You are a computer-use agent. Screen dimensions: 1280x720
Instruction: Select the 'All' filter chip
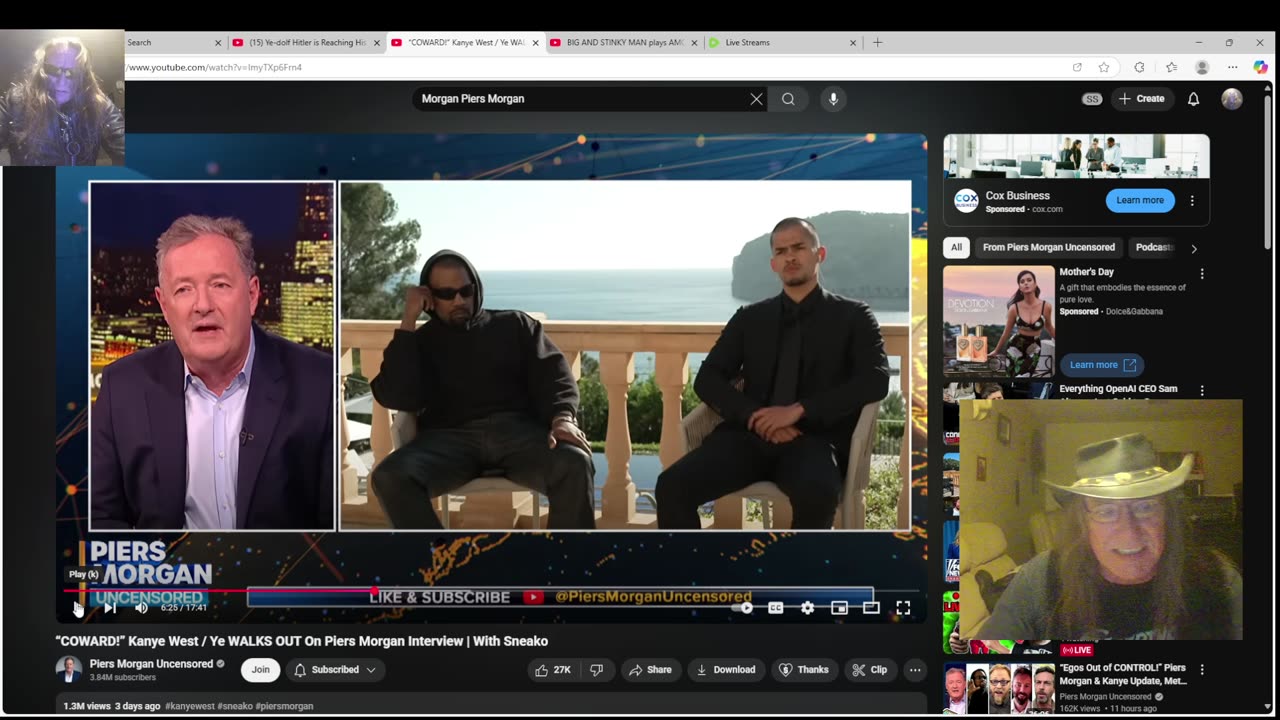coord(956,247)
